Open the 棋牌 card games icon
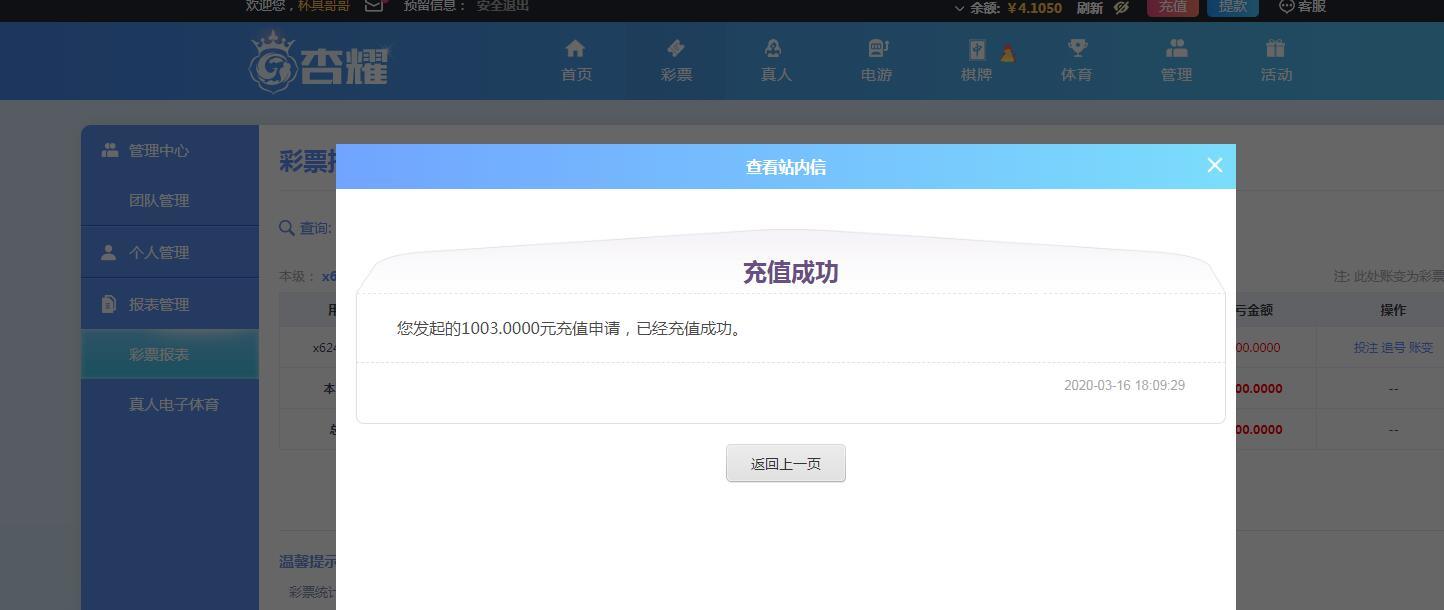 (977, 50)
